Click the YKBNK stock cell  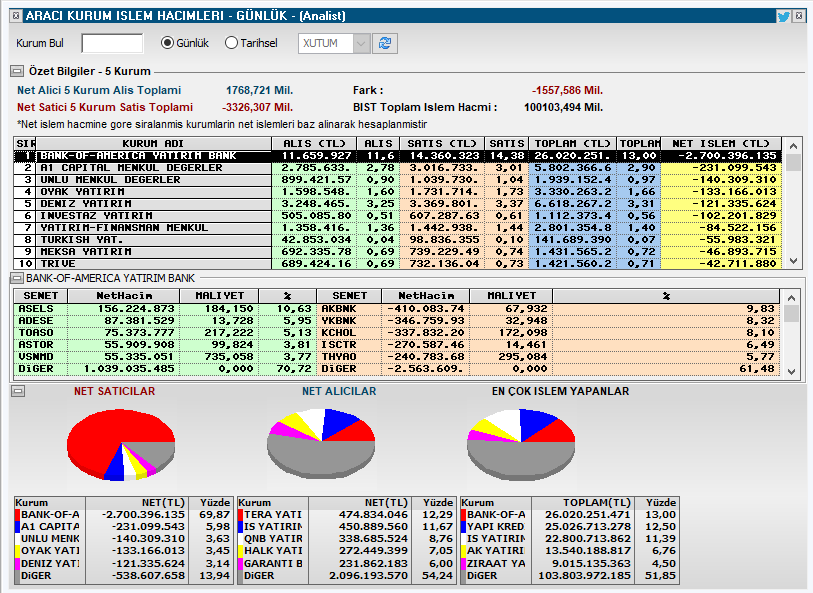coord(348,320)
